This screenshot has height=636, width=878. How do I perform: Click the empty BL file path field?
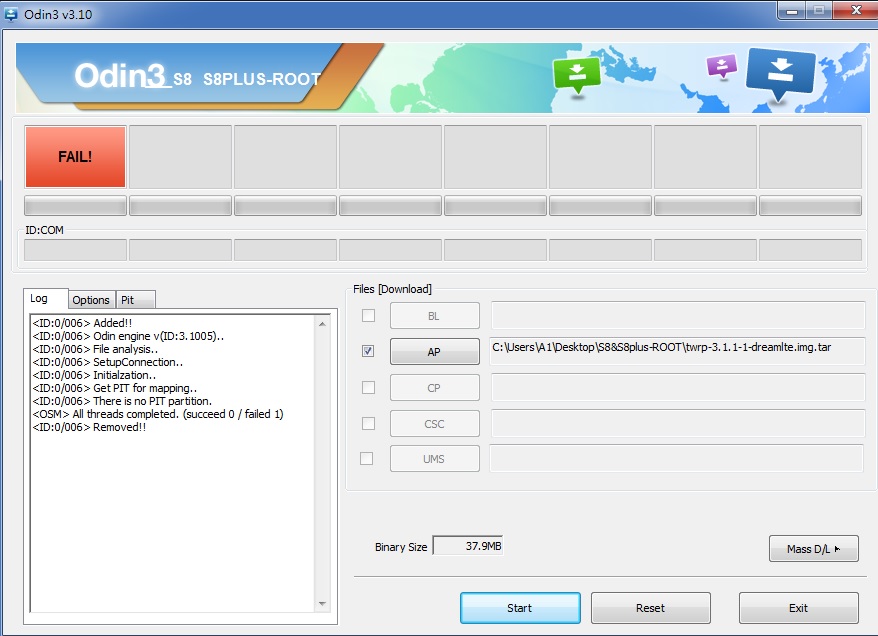coord(678,315)
